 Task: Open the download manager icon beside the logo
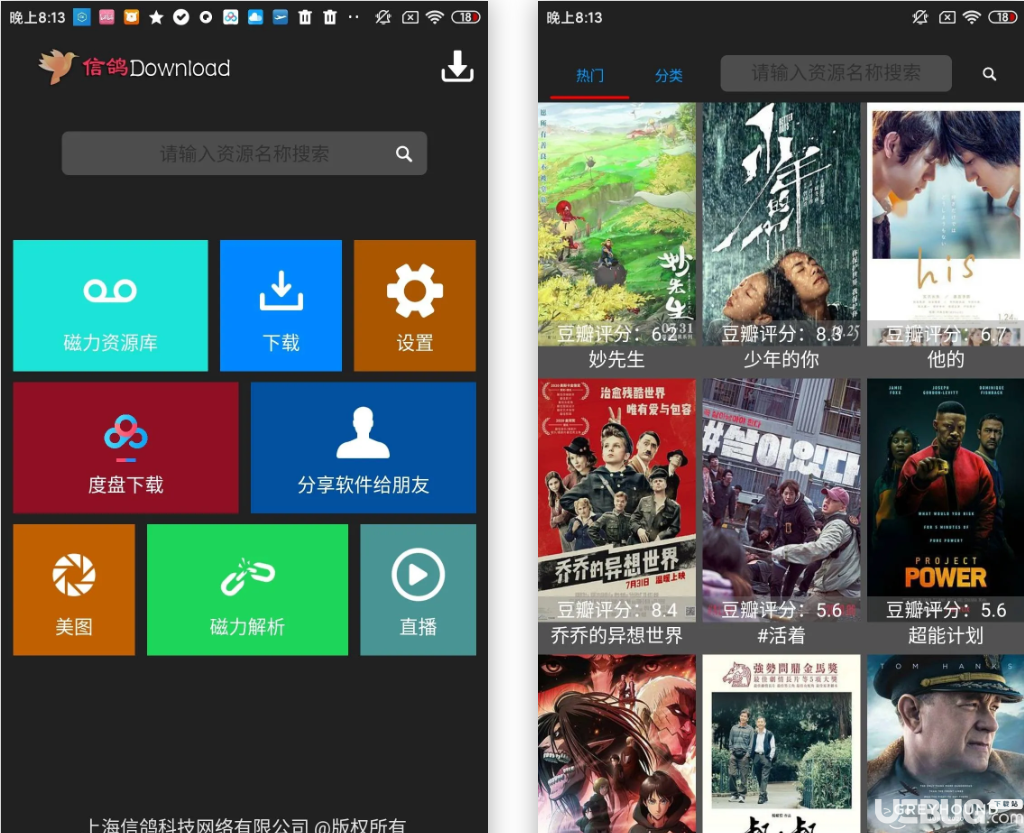(456, 66)
